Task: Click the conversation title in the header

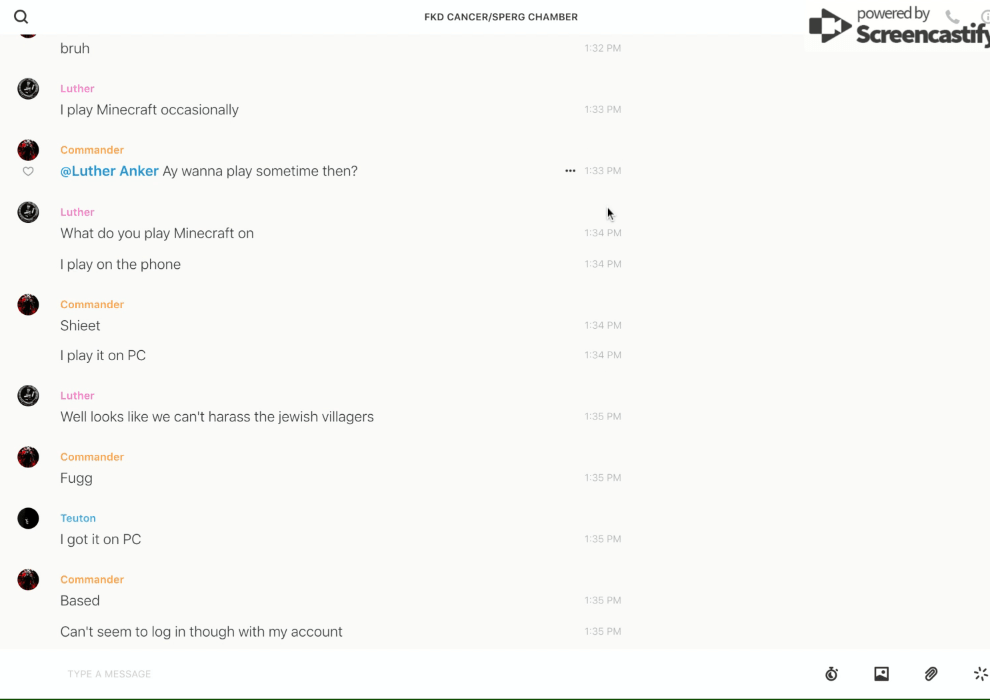Action: (x=501, y=17)
